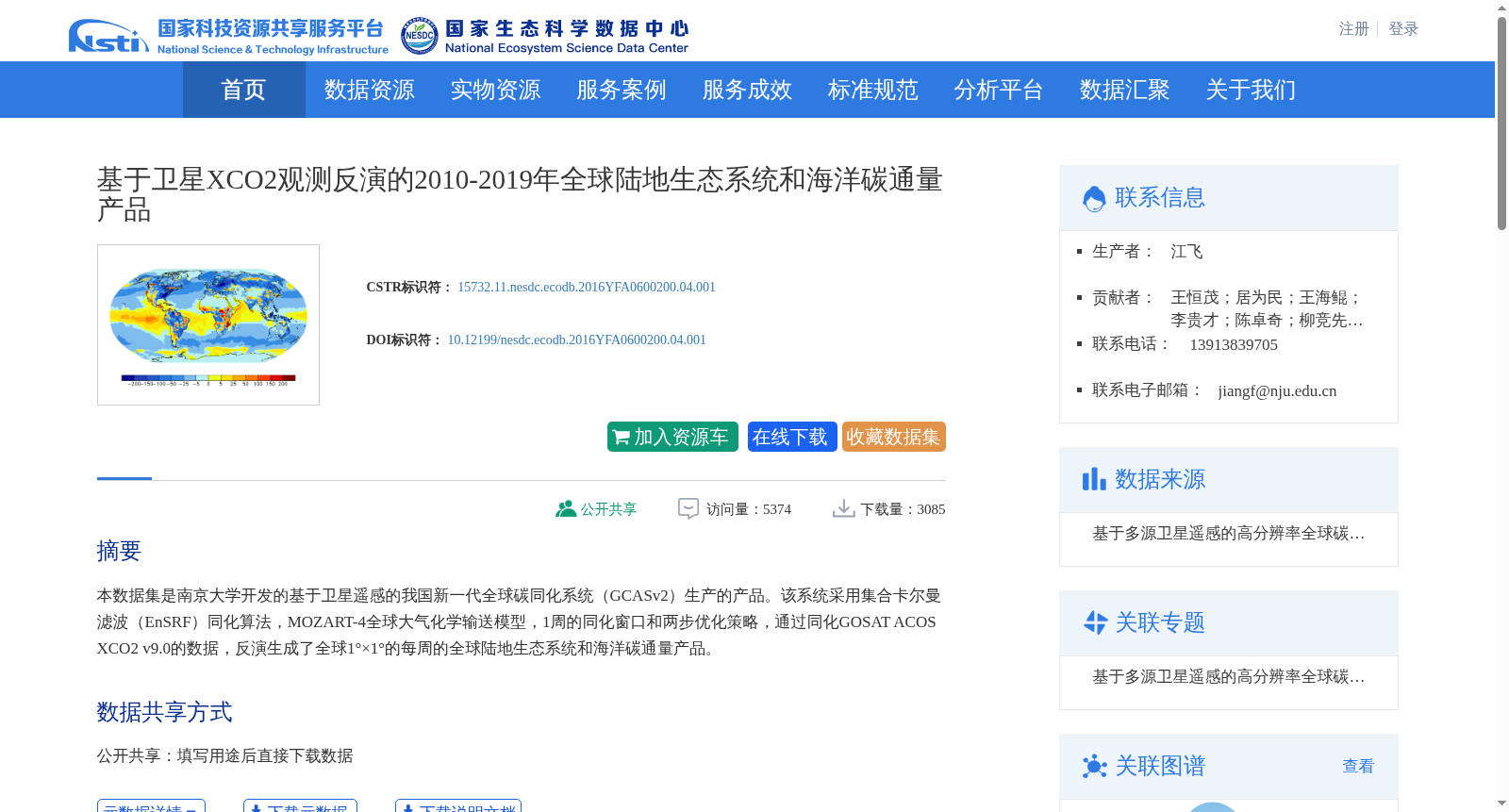Open the 服务案例 menu

(622, 90)
